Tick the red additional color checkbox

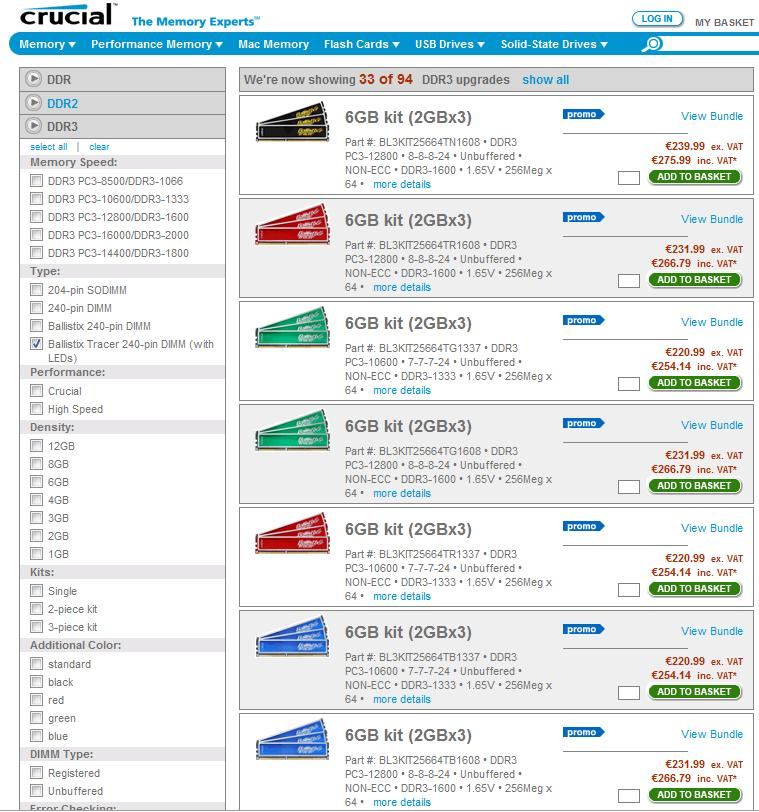pyautogui.click(x=36, y=700)
